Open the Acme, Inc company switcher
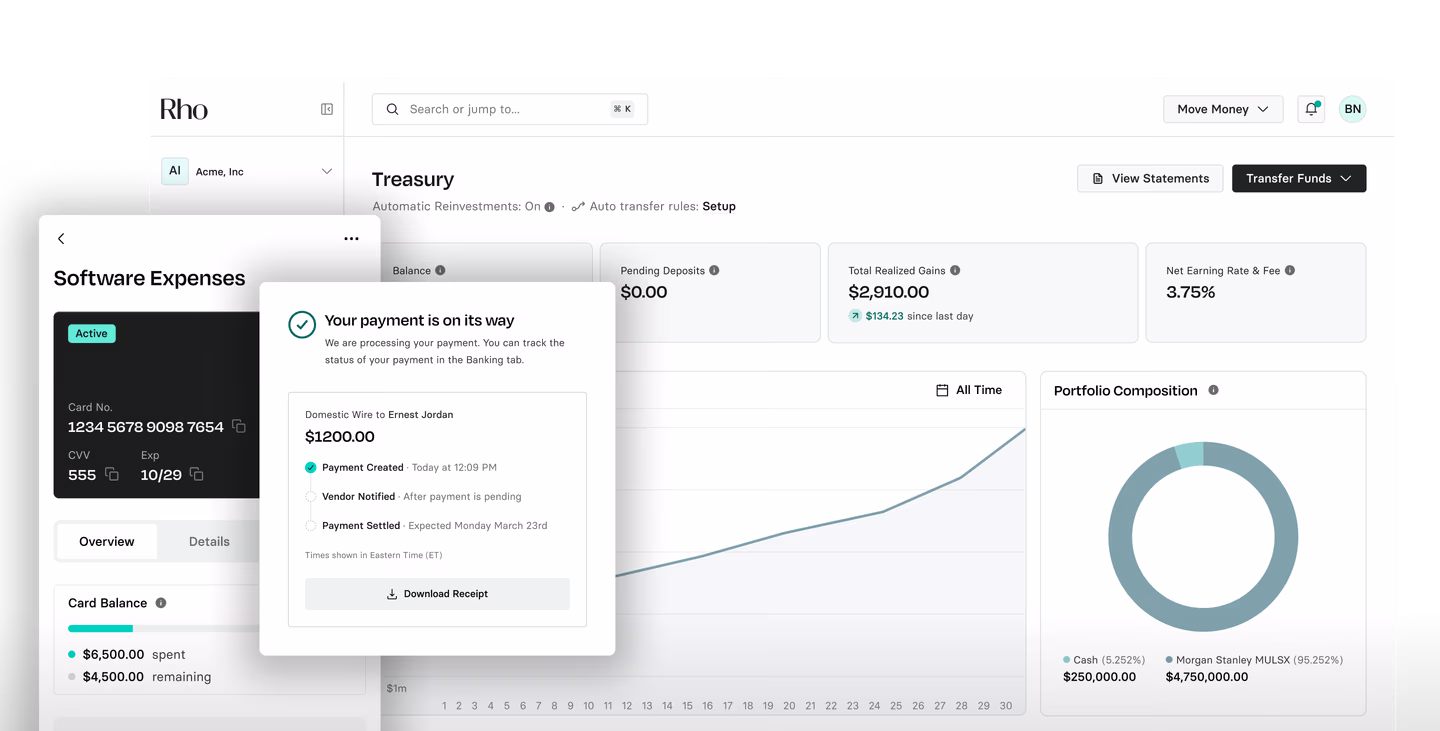The width and height of the screenshot is (1440, 731). click(248, 171)
